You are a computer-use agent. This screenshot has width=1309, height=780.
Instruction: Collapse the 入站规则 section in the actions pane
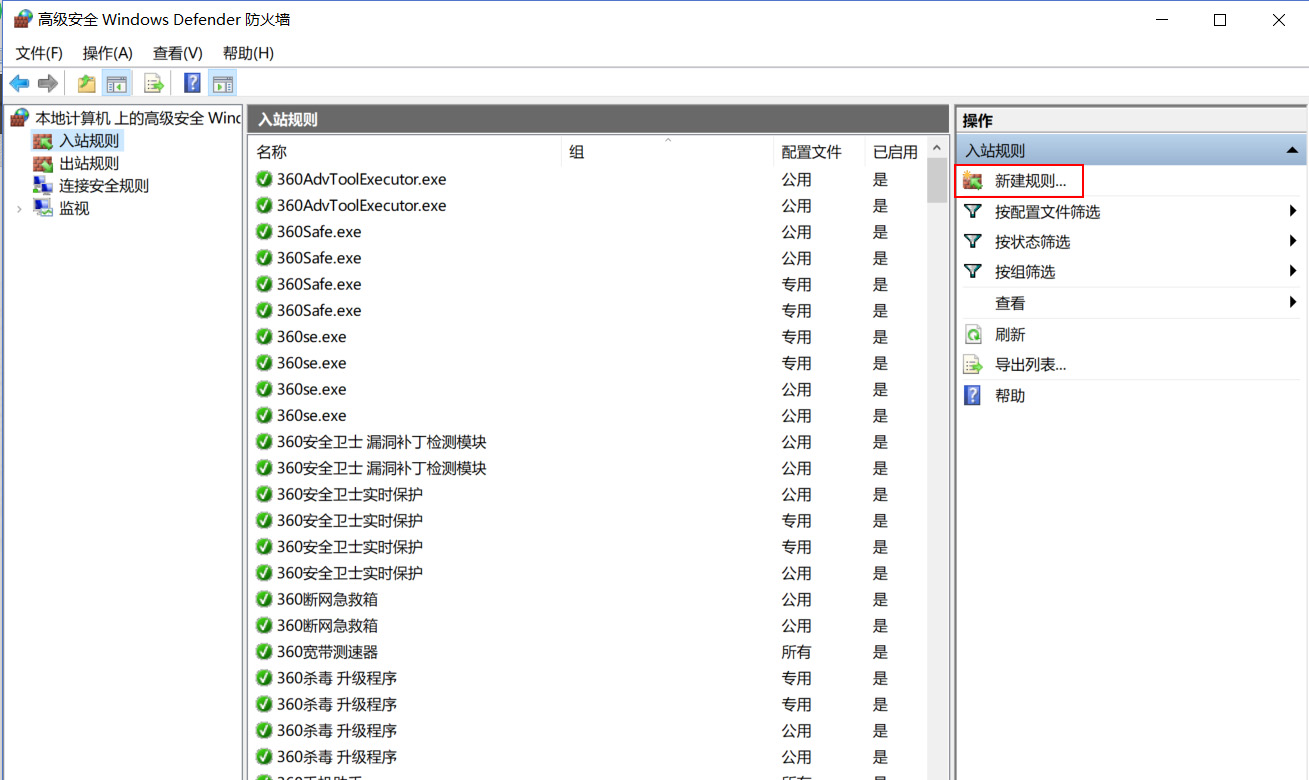[1292, 151]
